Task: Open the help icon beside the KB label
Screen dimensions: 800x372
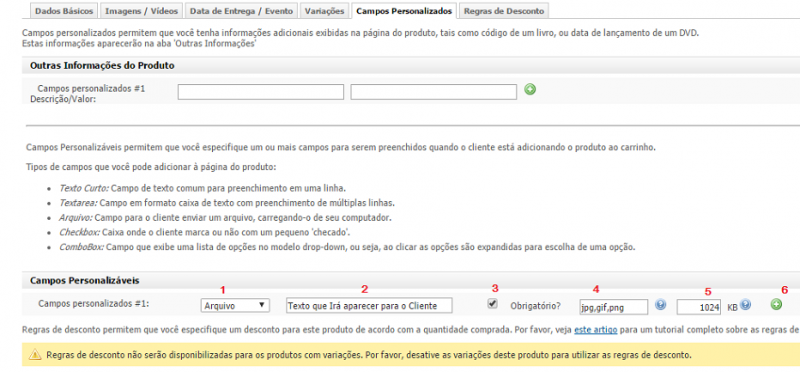Action: (x=745, y=305)
